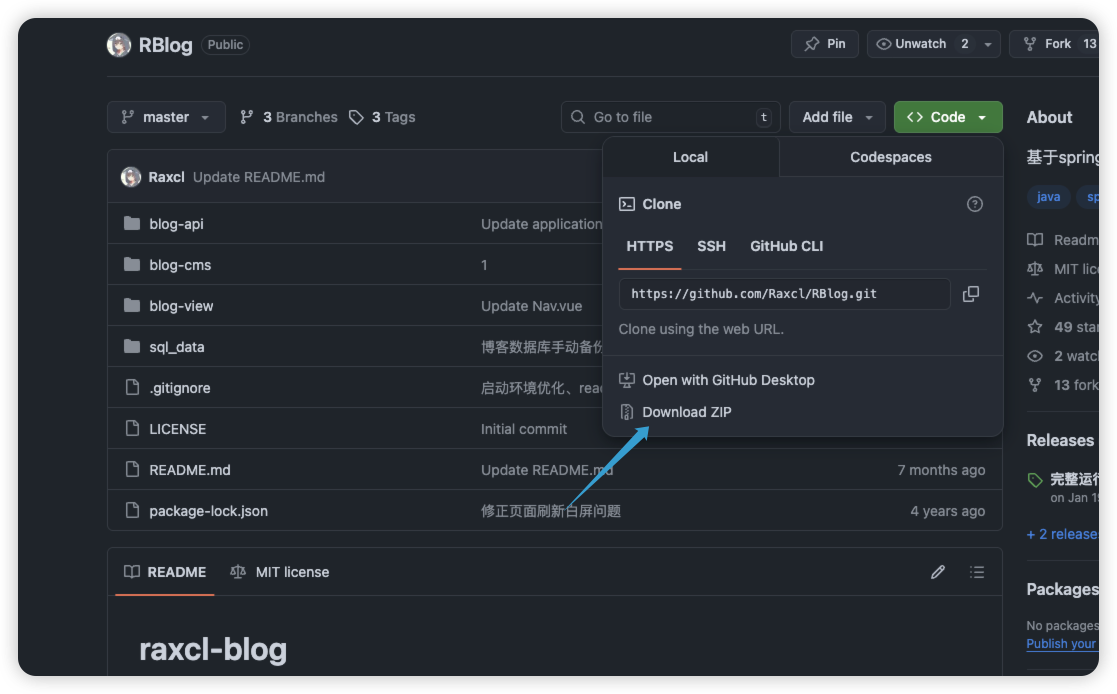Click the clone URL text field
The width and height of the screenshot is (1117, 694).
click(784, 294)
